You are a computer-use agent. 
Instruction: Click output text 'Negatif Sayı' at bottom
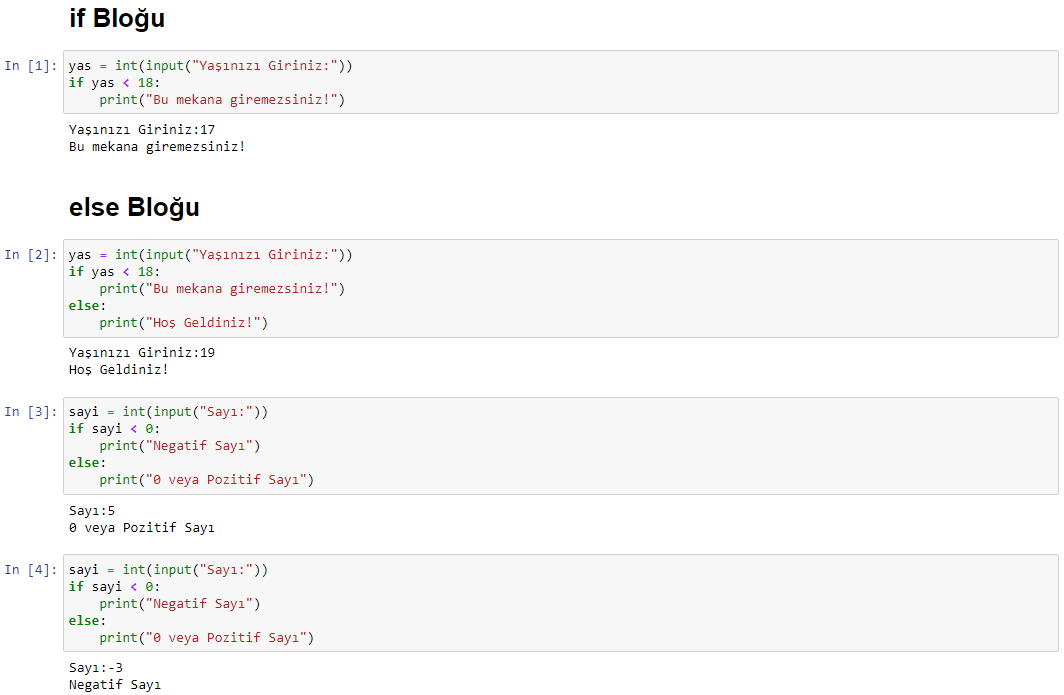tap(115, 685)
